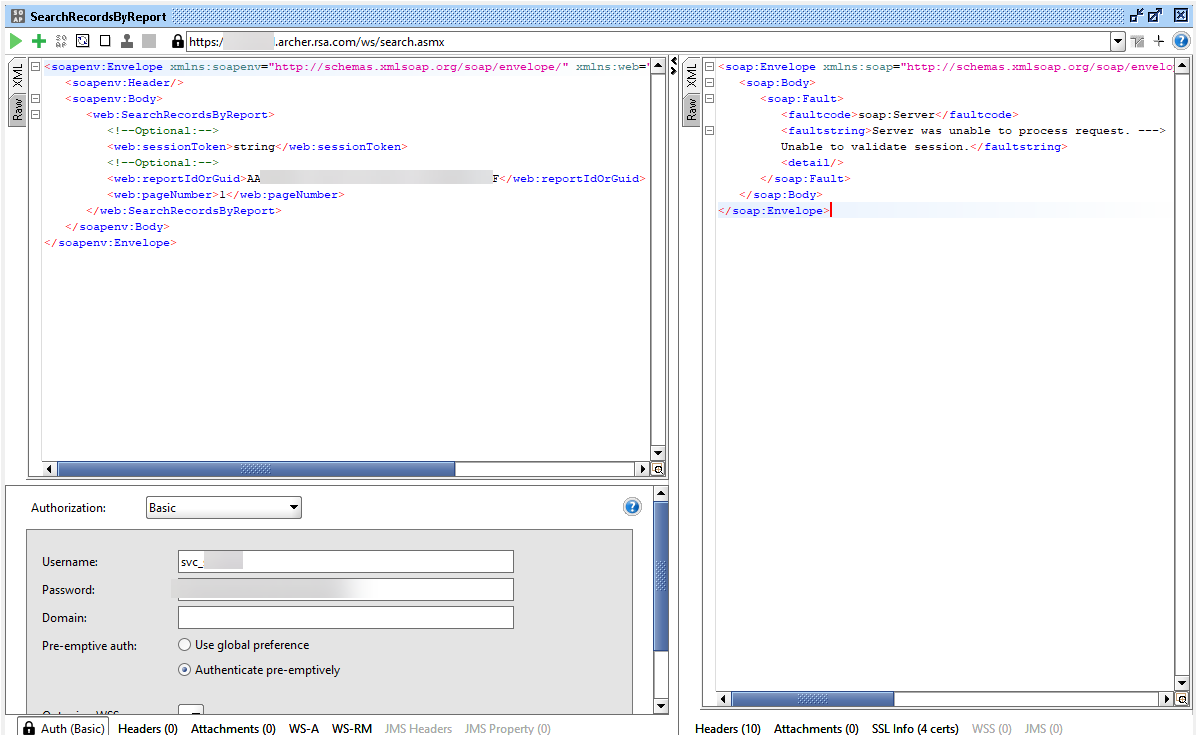This screenshot has height=735, width=1196.
Task: Switch response editor to Raw view
Action: [x=691, y=109]
